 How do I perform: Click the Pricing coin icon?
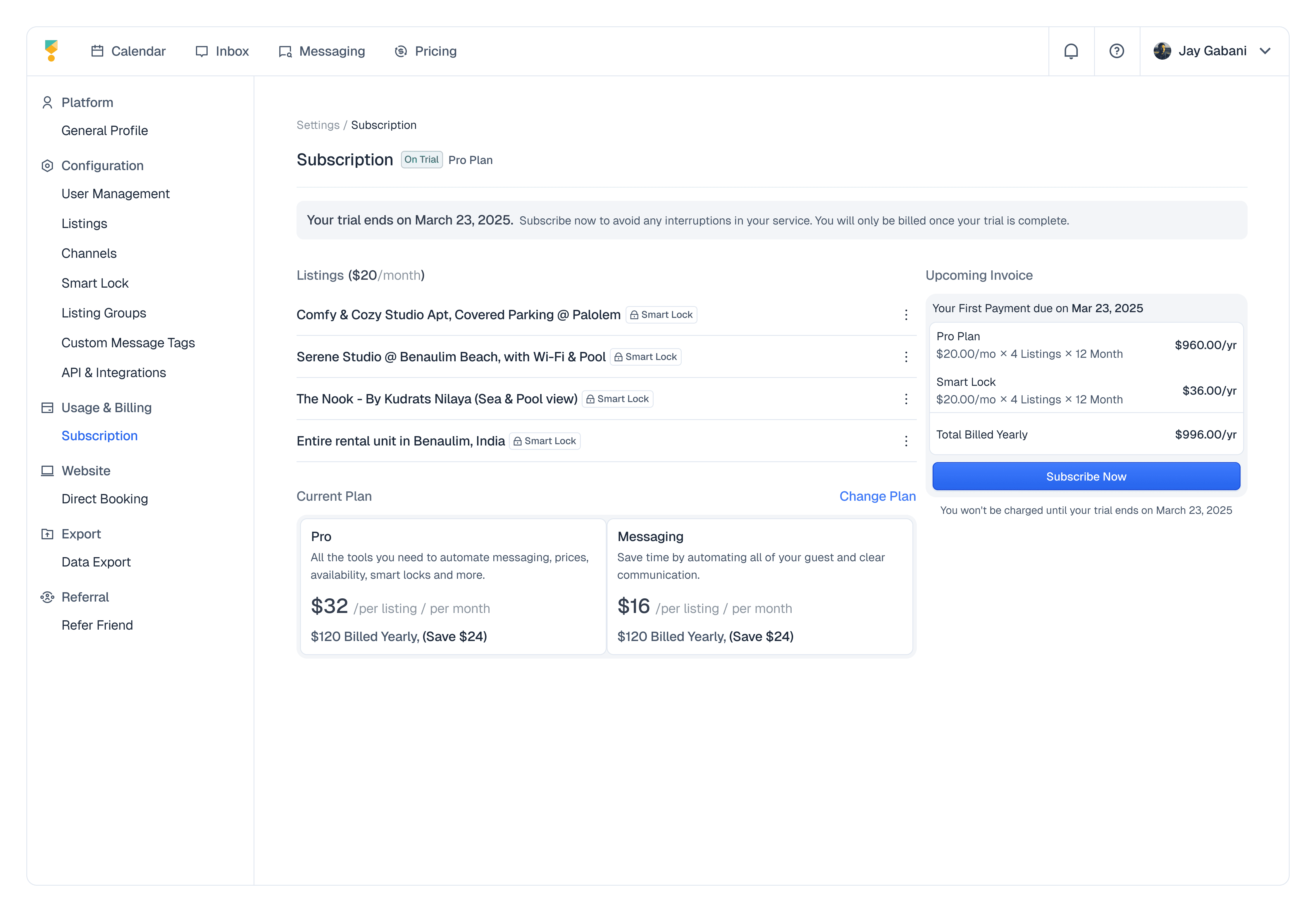(x=401, y=51)
